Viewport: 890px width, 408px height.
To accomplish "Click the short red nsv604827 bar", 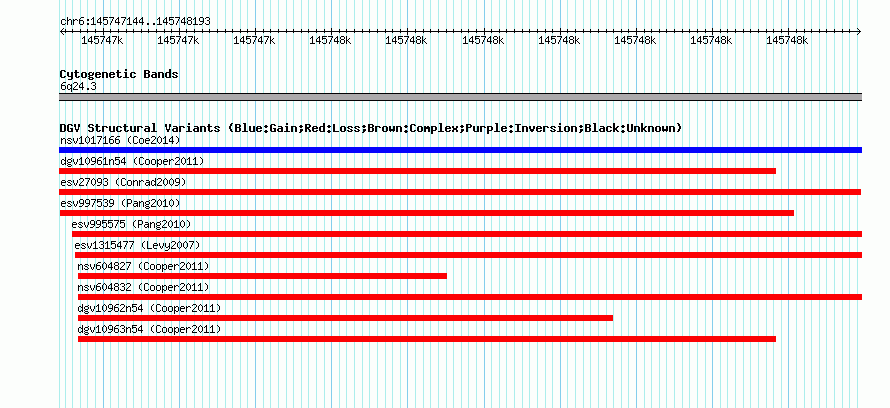I will pos(262,276).
